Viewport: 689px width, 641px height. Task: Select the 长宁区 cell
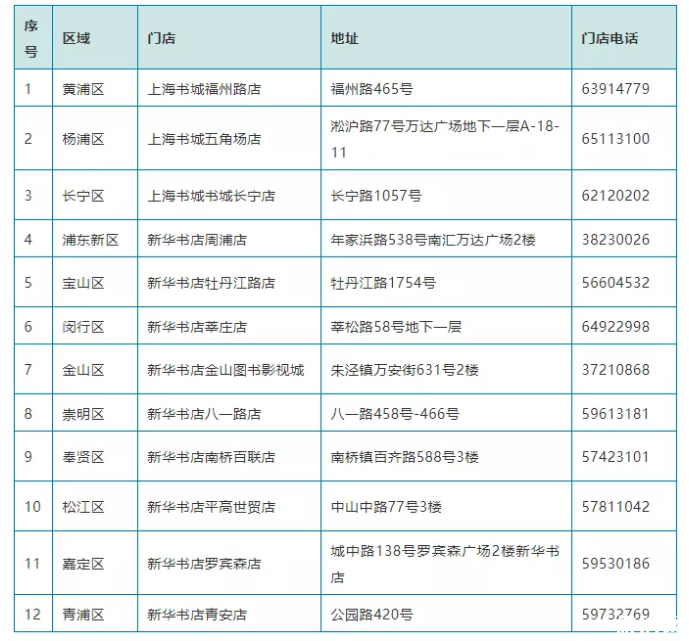point(95,195)
